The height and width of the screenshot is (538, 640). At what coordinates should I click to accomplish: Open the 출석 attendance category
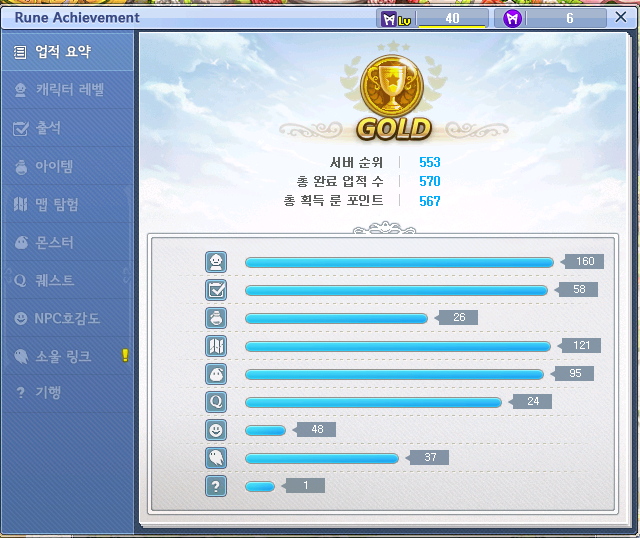[67, 128]
